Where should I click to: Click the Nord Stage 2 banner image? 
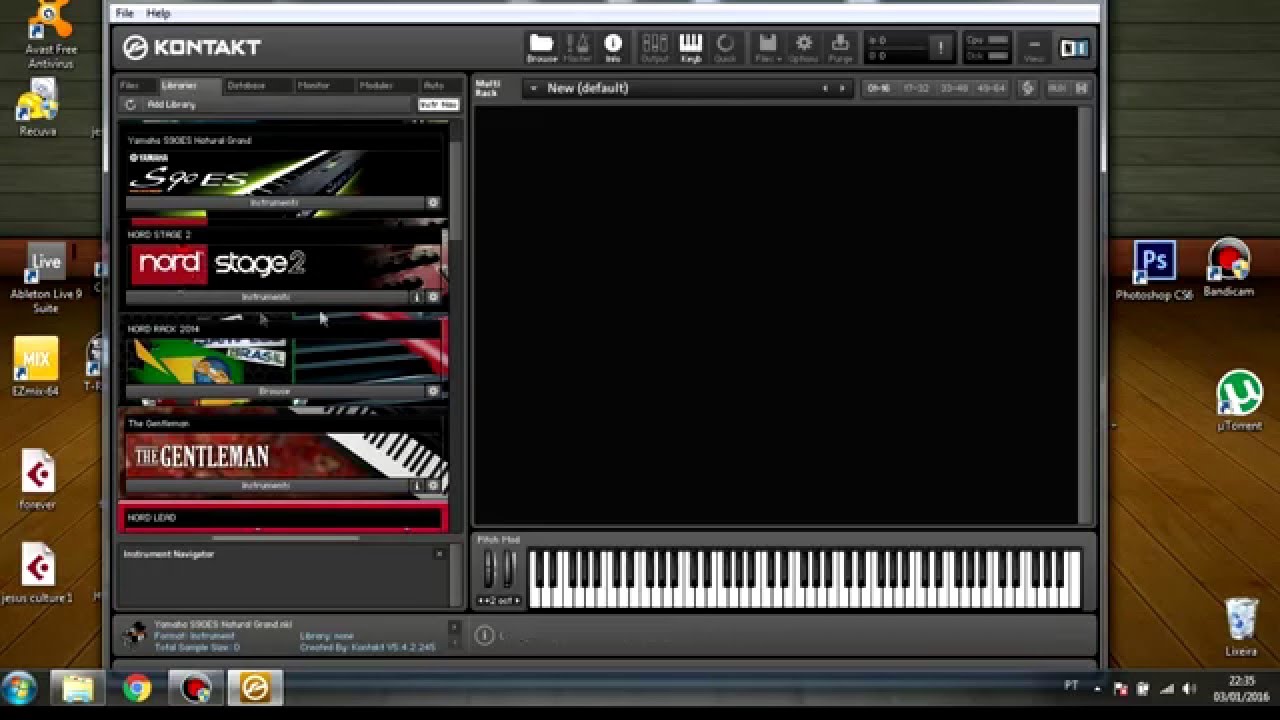click(285, 265)
